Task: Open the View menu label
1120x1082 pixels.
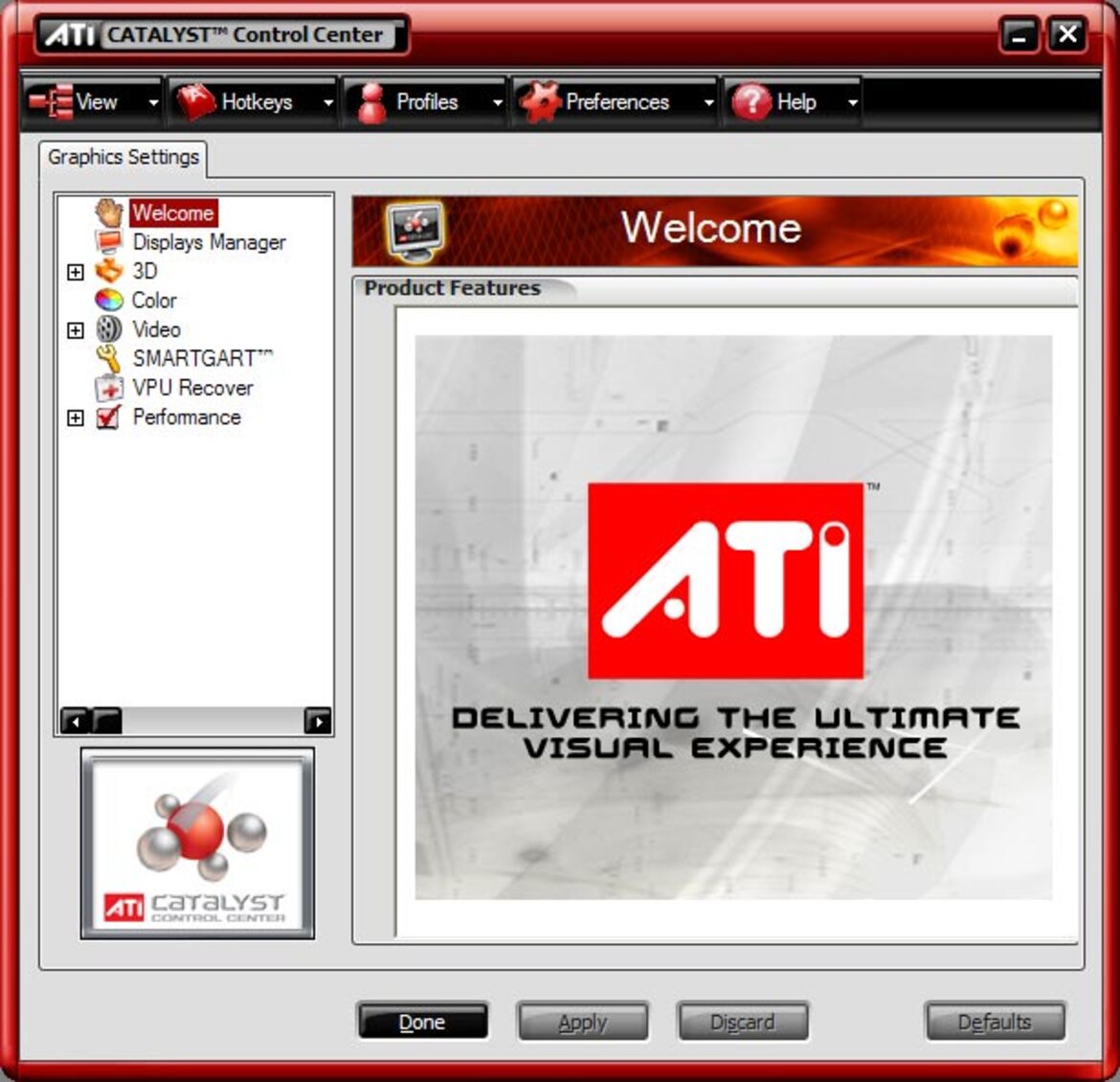Action: 97,102
